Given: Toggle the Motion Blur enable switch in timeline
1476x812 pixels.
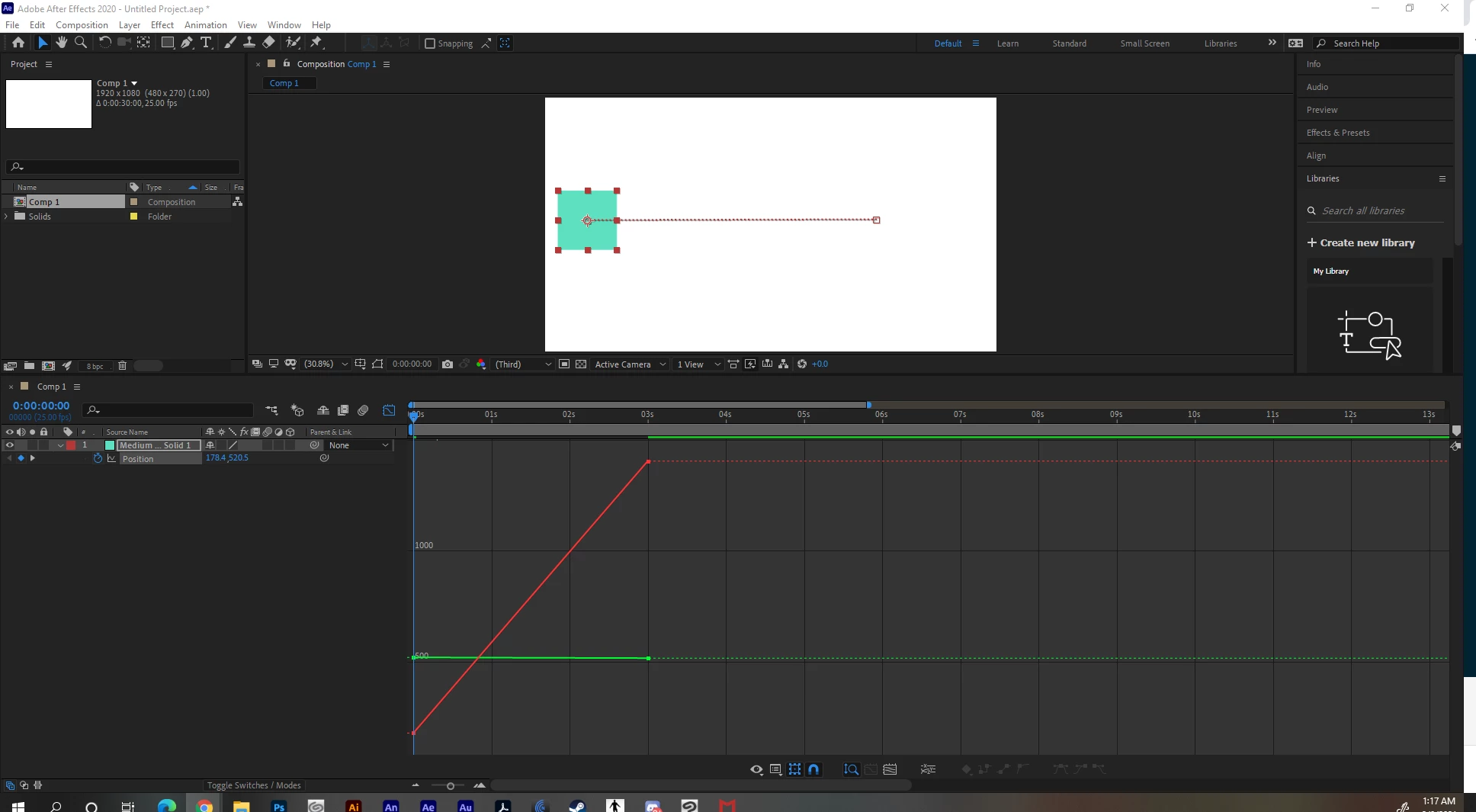Looking at the screenshot, I should click(x=363, y=410).
